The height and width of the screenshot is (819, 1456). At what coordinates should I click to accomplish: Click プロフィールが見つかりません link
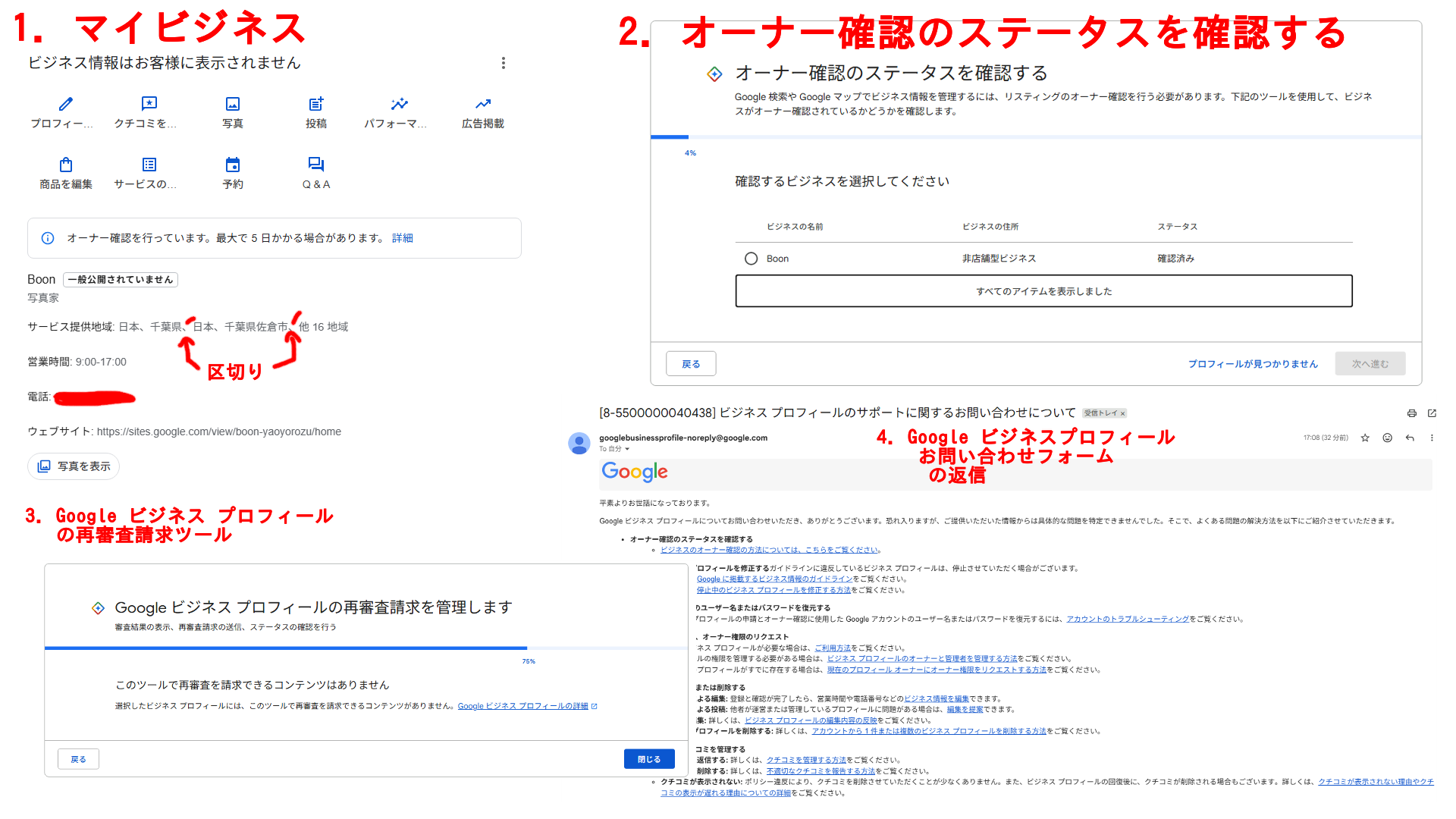pyautogui.click(x=1253, y=364)
